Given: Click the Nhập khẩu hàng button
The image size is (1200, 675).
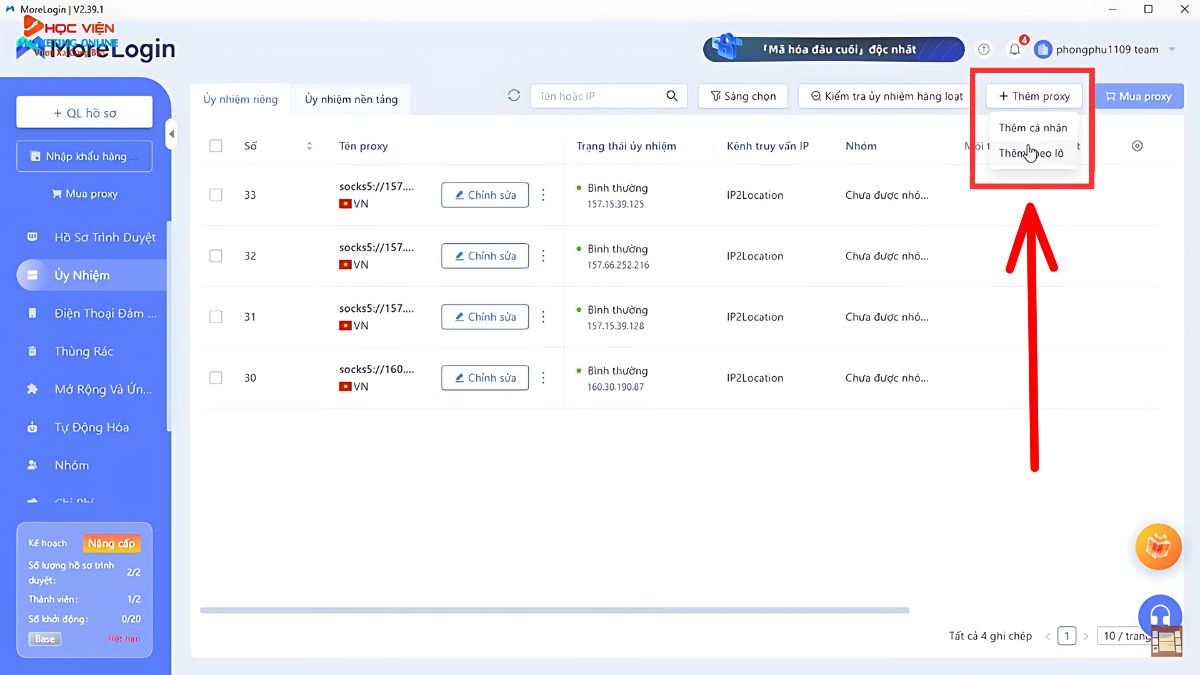Looking at the screenshot, I should (84, 156).
